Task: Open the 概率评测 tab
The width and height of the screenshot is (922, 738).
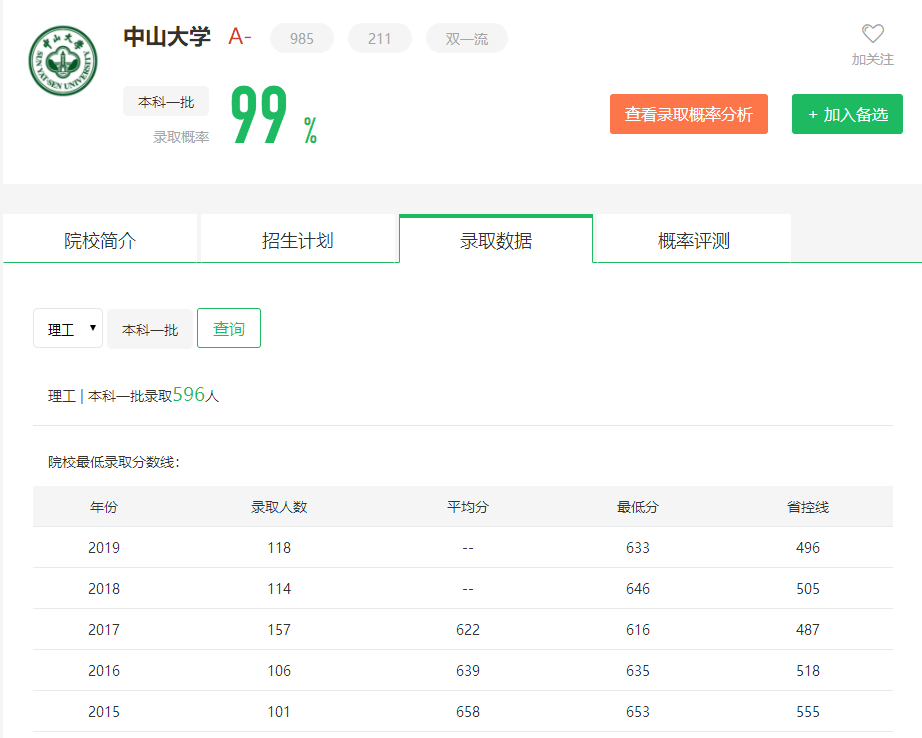Action: tap(694, 240)
